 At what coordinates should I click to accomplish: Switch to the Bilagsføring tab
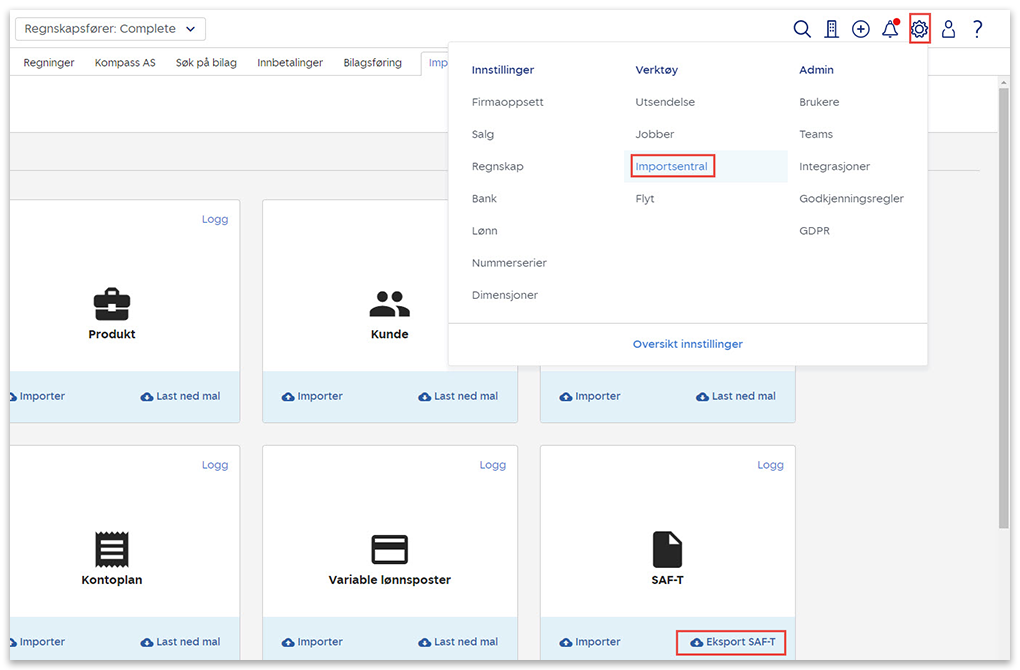click(x=372, y=63)
